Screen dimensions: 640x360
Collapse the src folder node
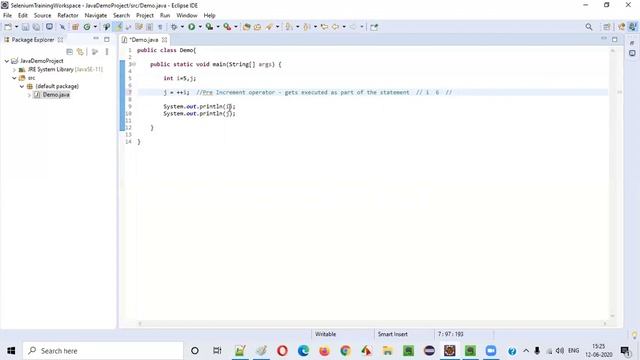click(14, 78)
